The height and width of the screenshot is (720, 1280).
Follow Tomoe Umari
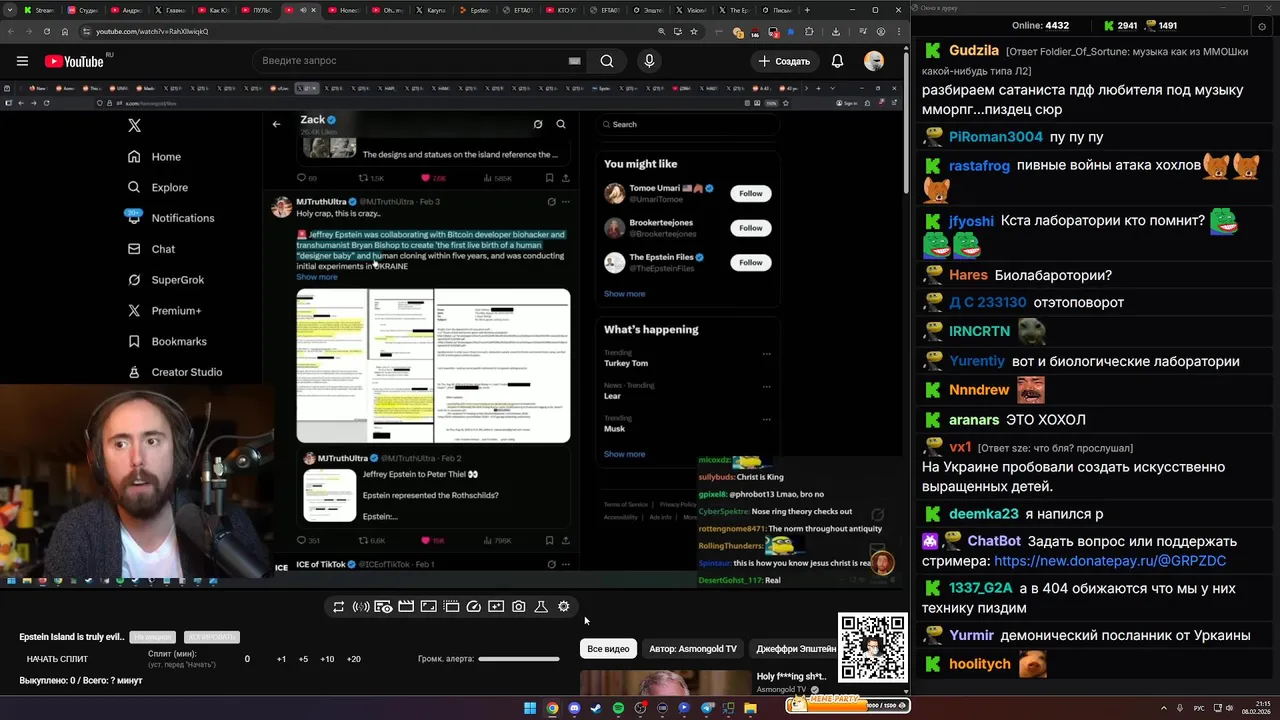750,193
